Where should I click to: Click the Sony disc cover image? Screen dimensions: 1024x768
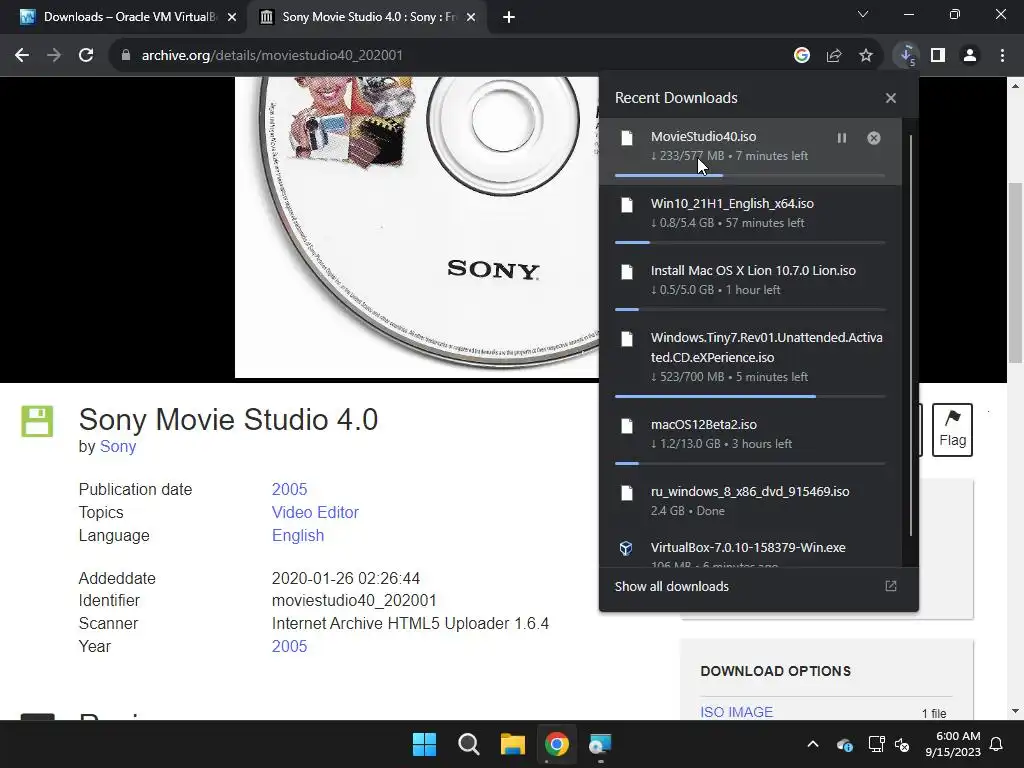[x=417, y=227]
